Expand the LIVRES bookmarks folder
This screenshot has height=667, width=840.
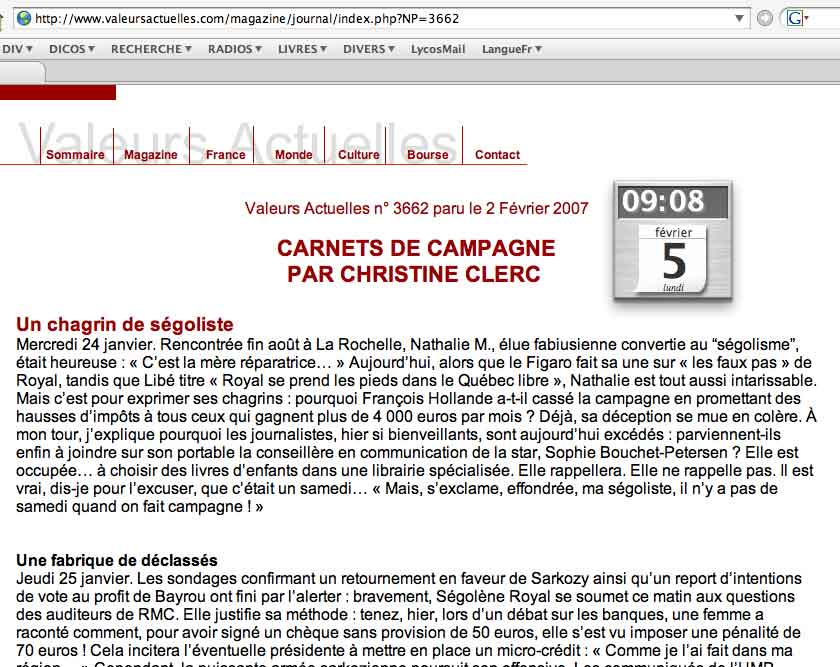[302, 49]
